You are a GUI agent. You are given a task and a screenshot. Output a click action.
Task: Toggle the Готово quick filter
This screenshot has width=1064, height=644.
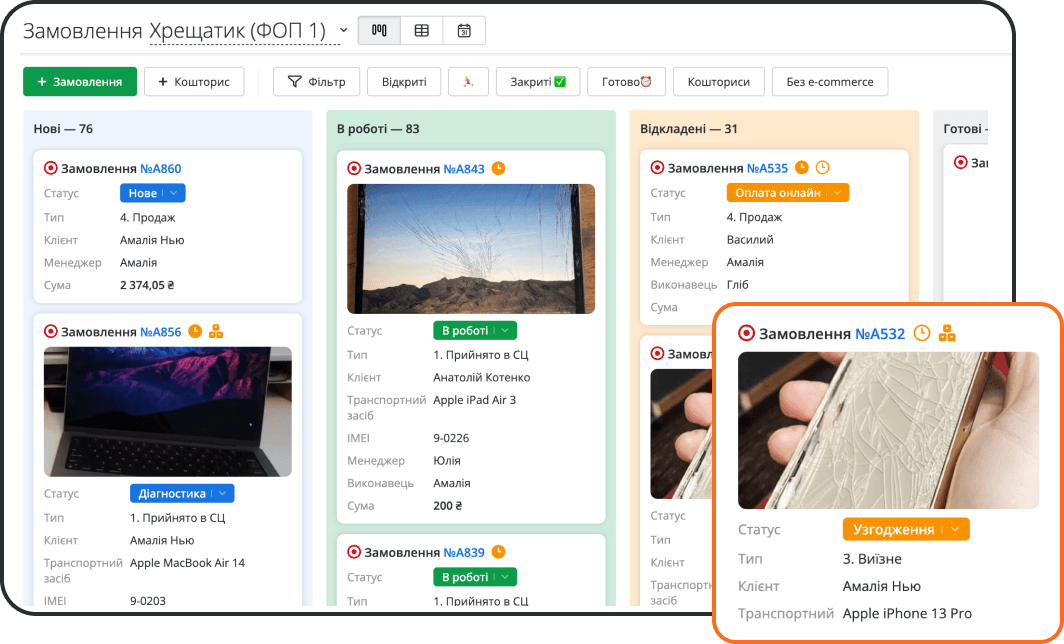tap(626, 81)
